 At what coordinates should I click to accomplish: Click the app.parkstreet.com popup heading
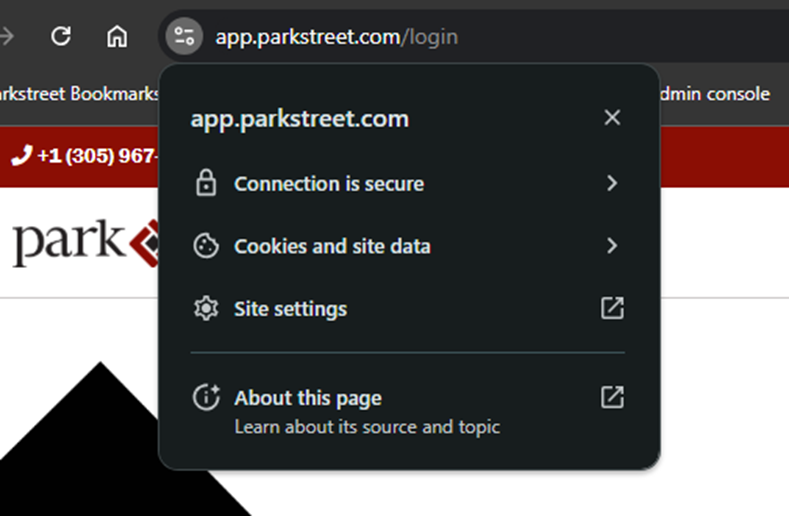(300, 119)
